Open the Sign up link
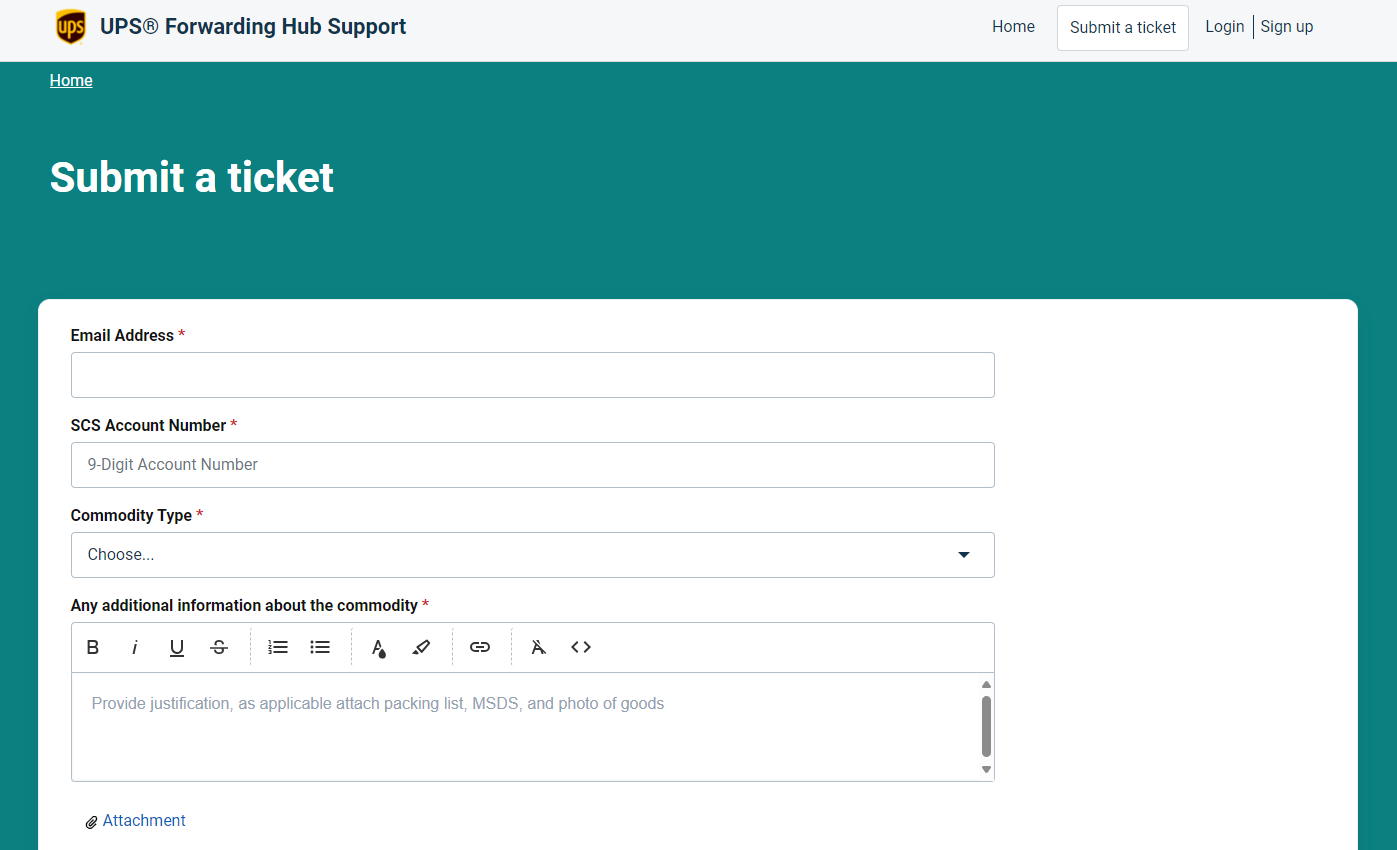1397x850 pixels. pyautogui.click(x=1287, y=27)
